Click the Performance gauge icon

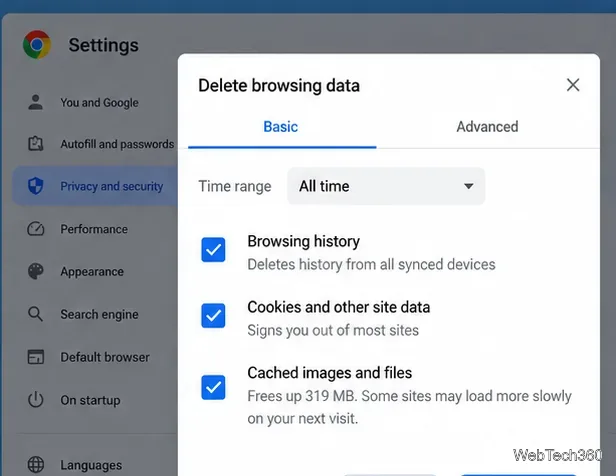pos(36,229)
